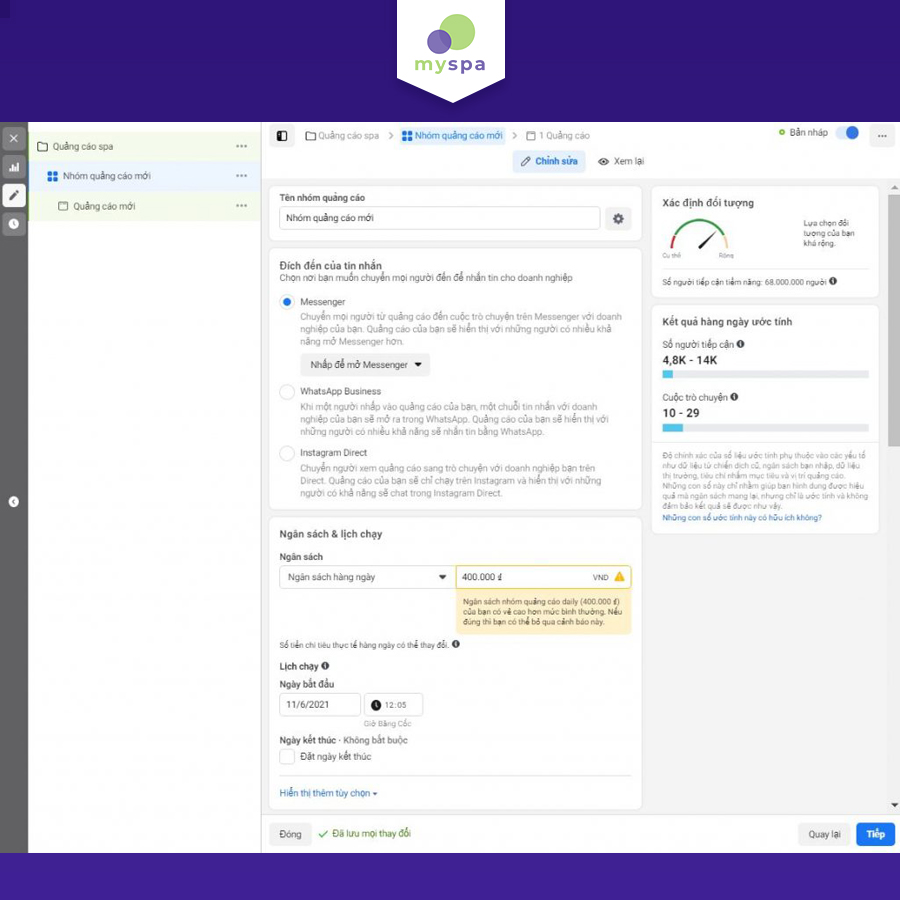Open the more options for Nhóm quảng cáo mới
This screenshot has height=900, width=900.
tap(242, 176)
